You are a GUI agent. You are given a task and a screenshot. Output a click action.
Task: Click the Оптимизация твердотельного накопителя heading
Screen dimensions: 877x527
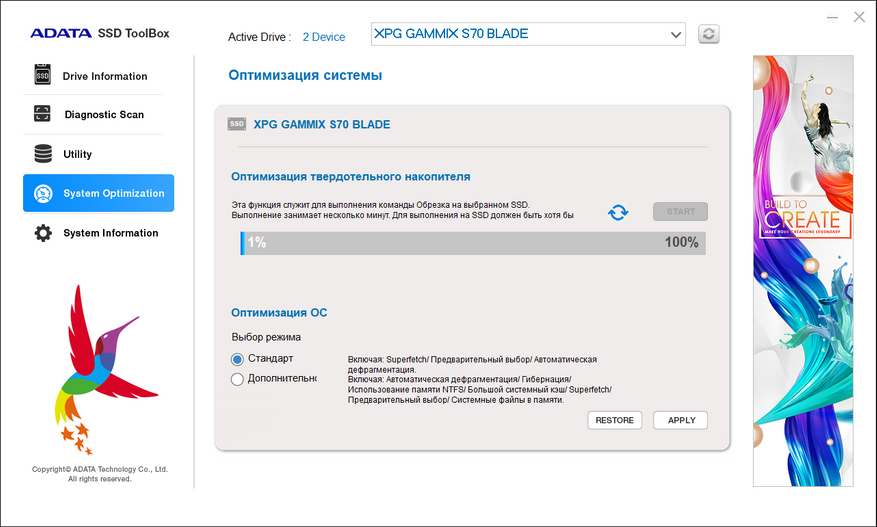click(351, 177)
